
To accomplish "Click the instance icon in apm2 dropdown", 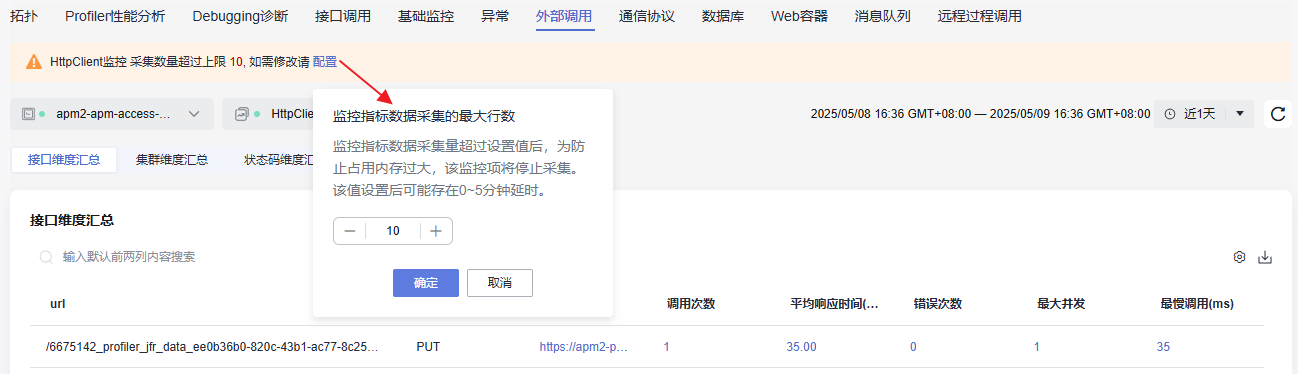I will click(x=28, y=114).
